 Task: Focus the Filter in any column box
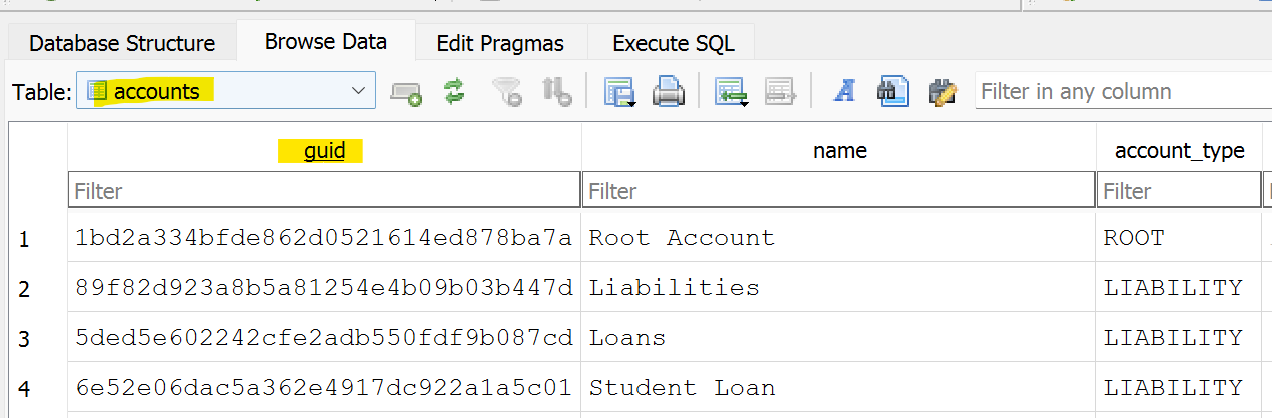click(1122, 92)
